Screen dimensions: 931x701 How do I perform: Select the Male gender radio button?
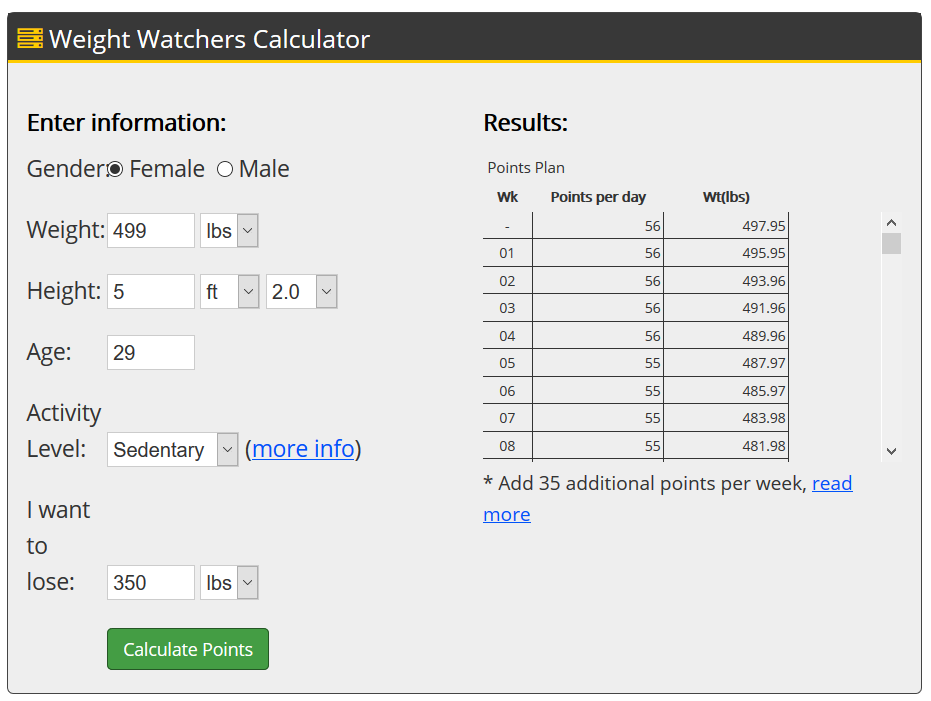[x=224, y=169]
